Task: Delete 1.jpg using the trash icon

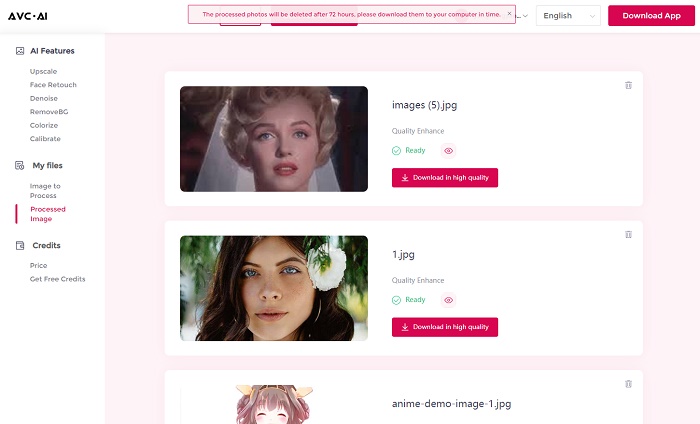Action: coord(628,234)
